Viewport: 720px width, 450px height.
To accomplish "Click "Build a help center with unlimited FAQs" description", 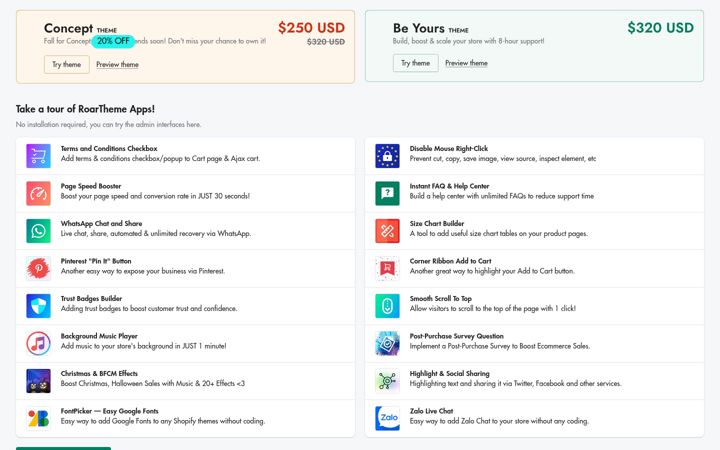I will 502,196.
